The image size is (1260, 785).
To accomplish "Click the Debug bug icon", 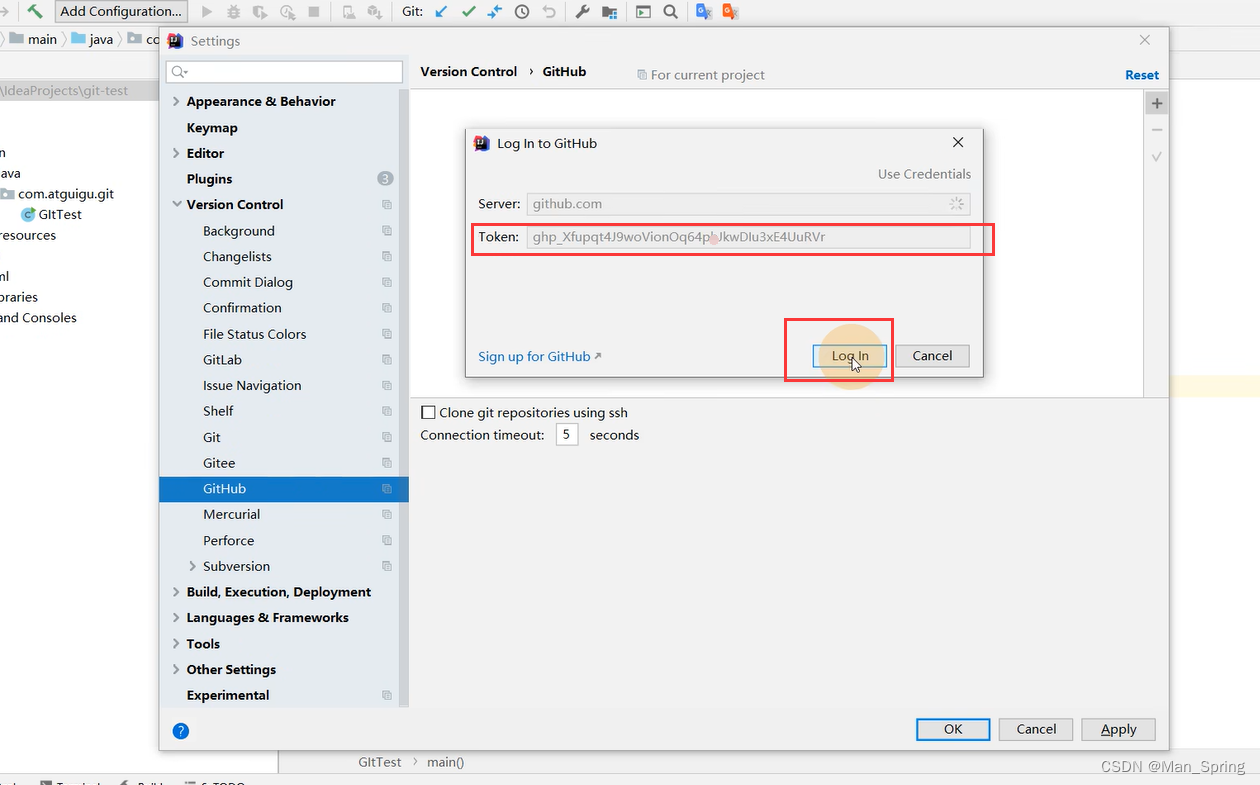I will [233, 12].
